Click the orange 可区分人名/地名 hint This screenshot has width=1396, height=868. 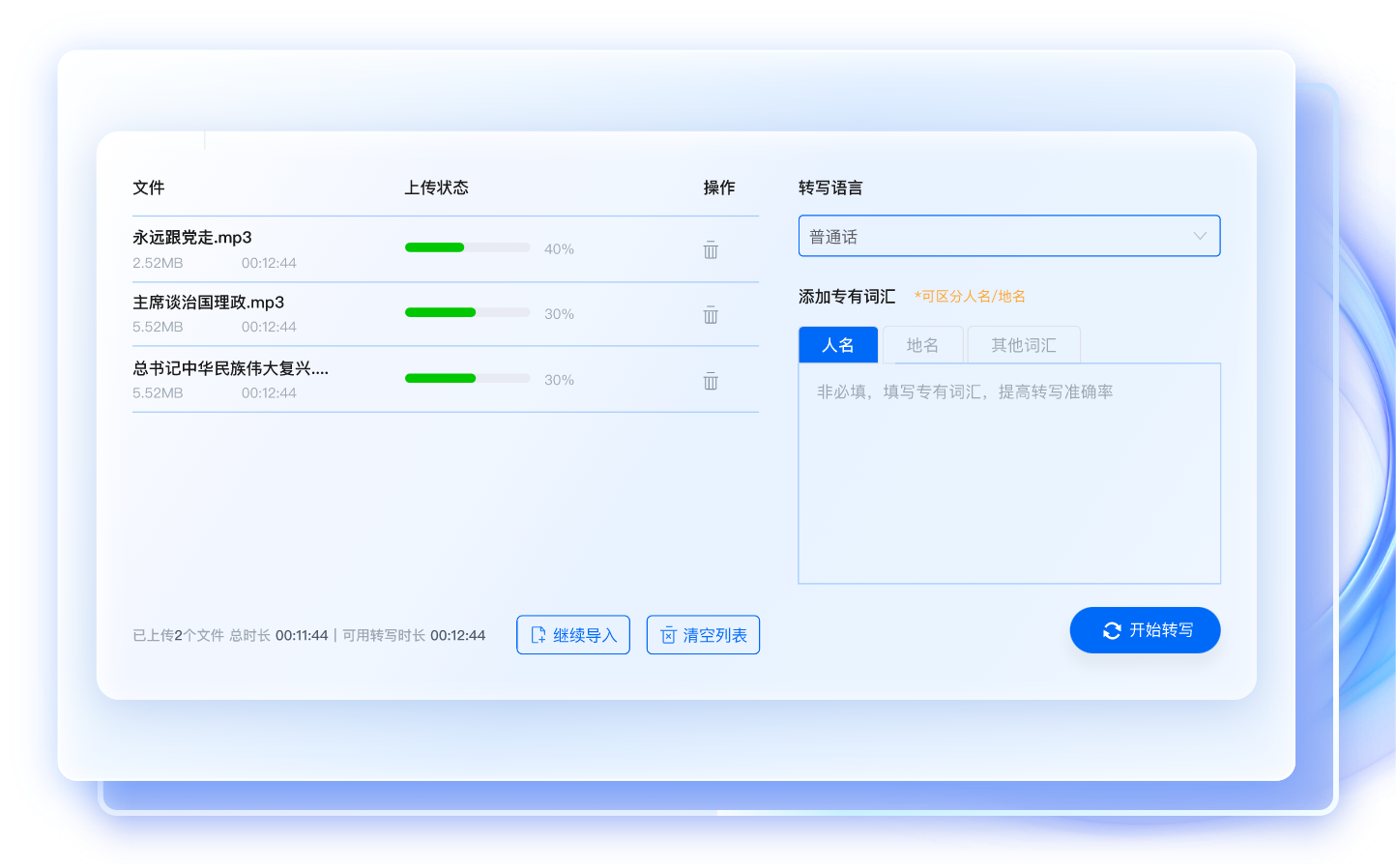pos(970,297)
